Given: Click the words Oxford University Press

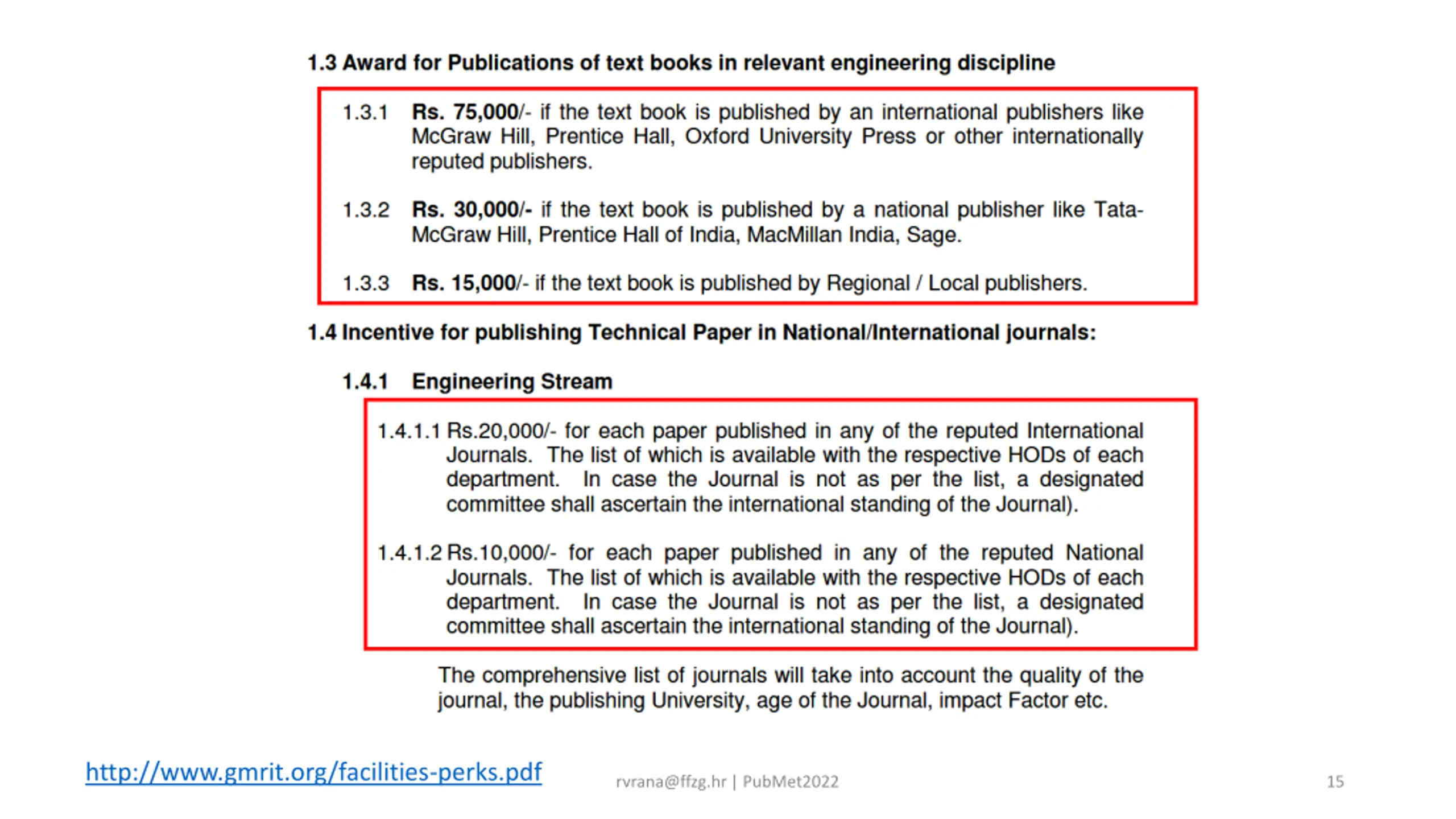Looking at the screenshot, I should click(x=800, y=137).
